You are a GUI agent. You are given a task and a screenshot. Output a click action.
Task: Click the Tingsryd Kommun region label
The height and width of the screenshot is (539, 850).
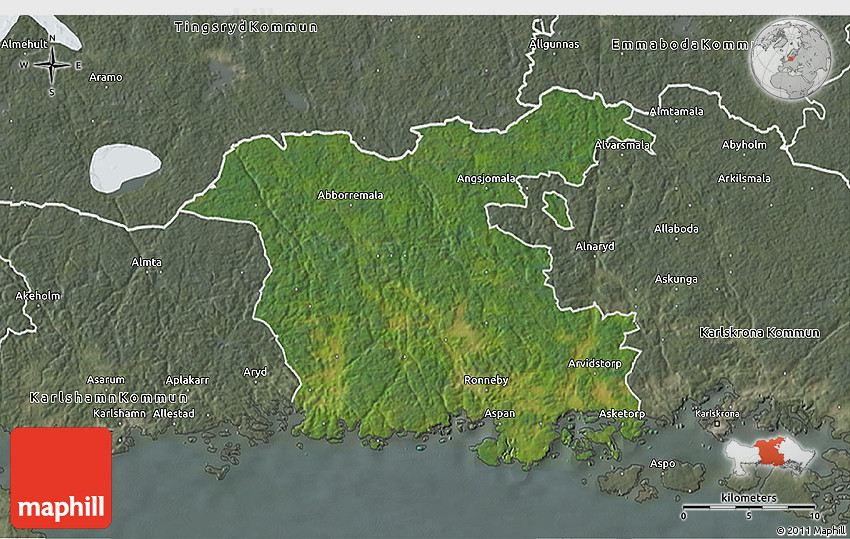(x=246, y=27)
